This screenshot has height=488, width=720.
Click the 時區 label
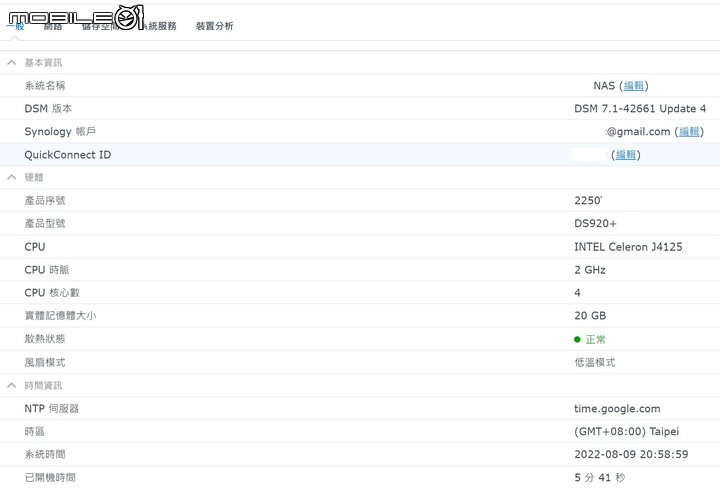pyautogui.click(x=34, y=432)
